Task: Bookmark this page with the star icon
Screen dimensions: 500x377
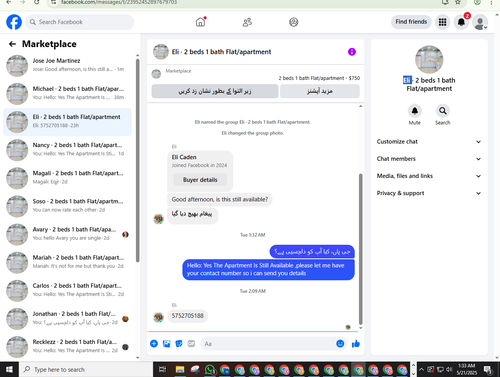Action: [x=458, y=2]
